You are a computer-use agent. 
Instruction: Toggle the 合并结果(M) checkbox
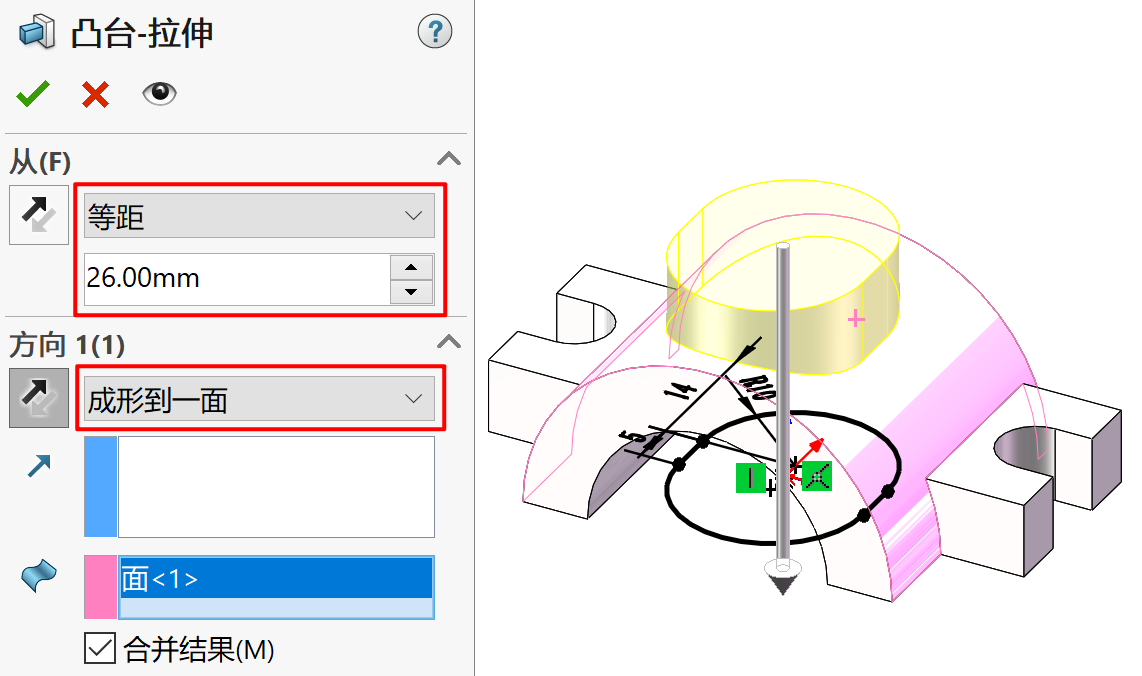click(x=100, y=648)
